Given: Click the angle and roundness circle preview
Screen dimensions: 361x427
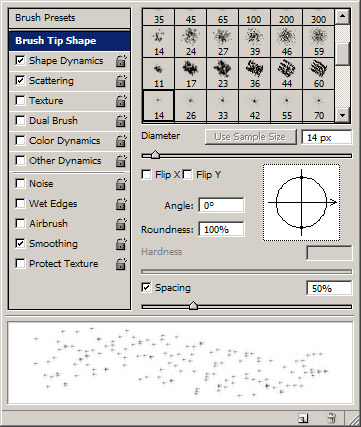Looking at the screenshot, I should coord(302,202).
